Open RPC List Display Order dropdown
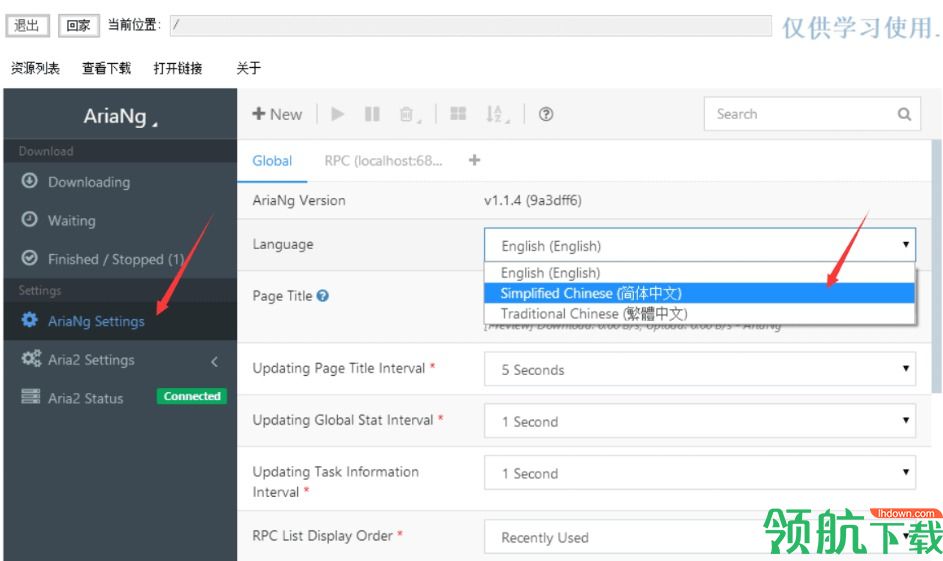The height and width of the screenshot is (561, 943). tap(700, 536)
